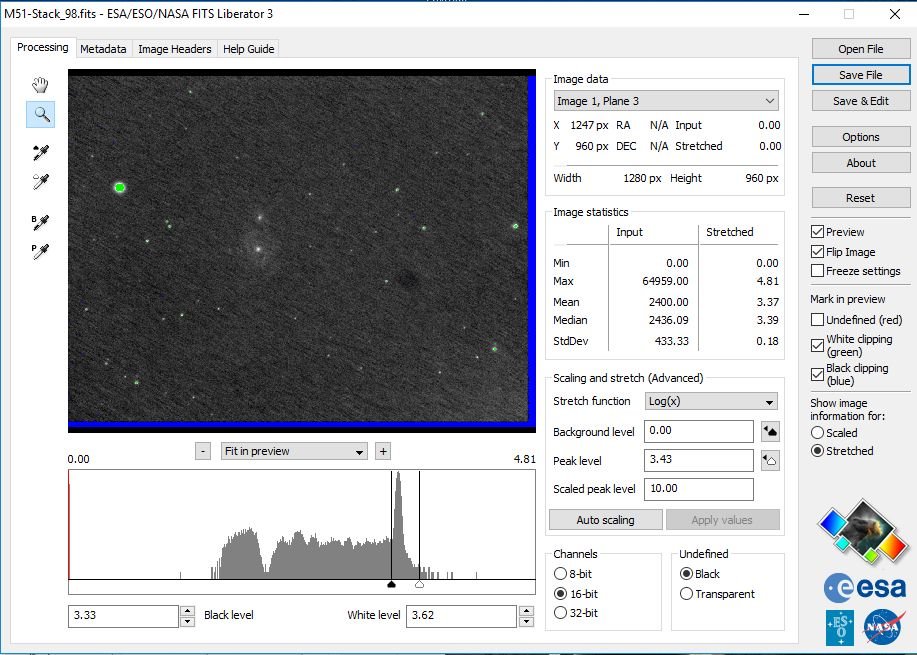
Task: Click the bright green star in preview
Action: 120,188
